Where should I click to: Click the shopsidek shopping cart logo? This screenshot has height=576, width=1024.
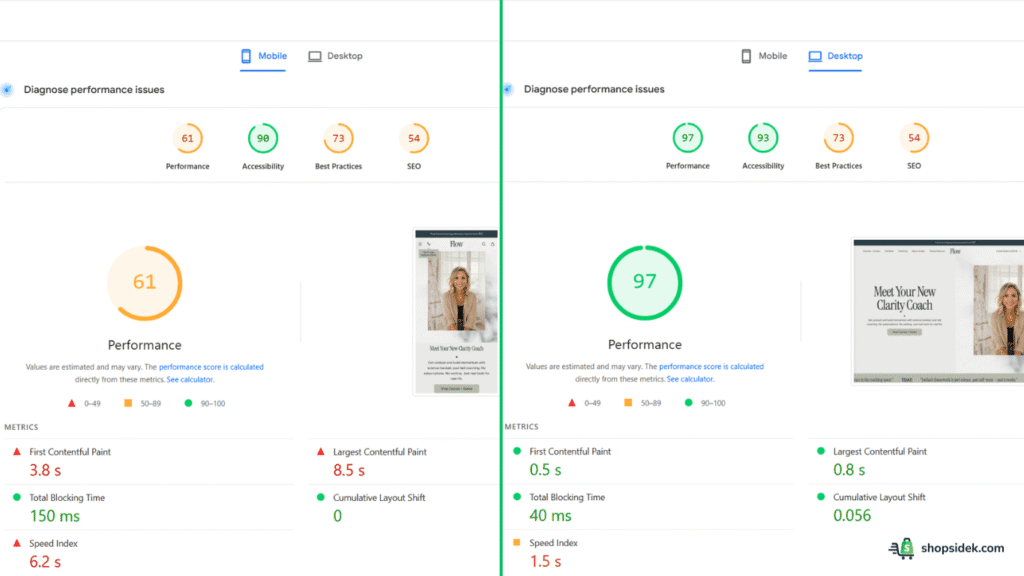point(905,549)
